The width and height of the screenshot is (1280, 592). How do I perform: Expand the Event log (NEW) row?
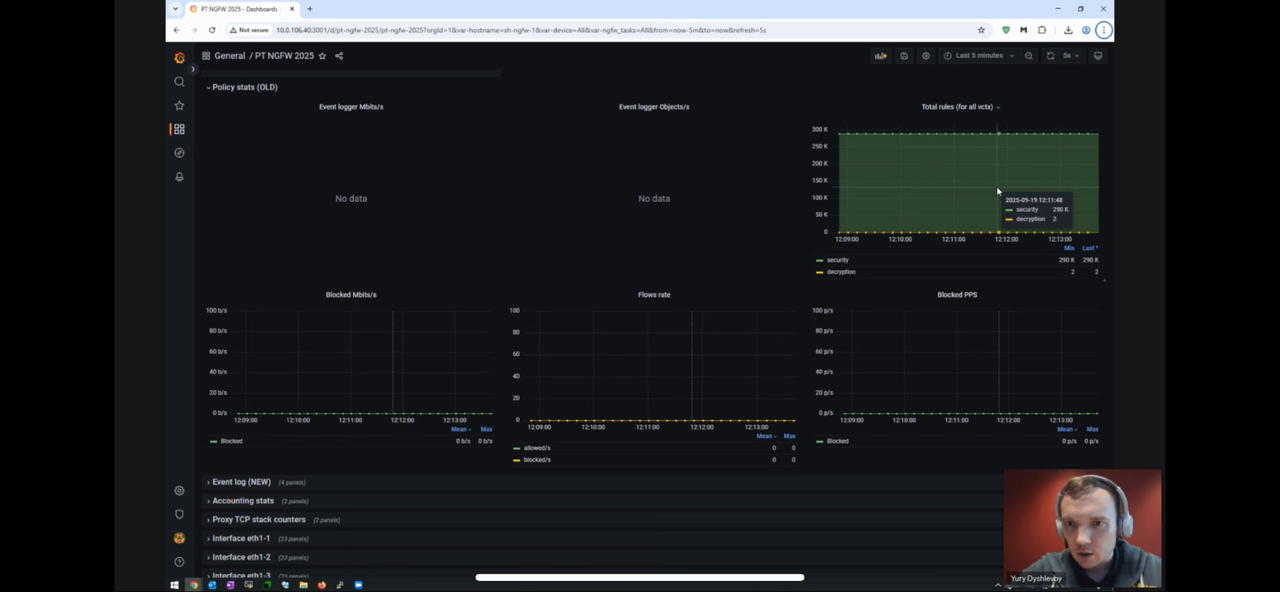[241, 482]
